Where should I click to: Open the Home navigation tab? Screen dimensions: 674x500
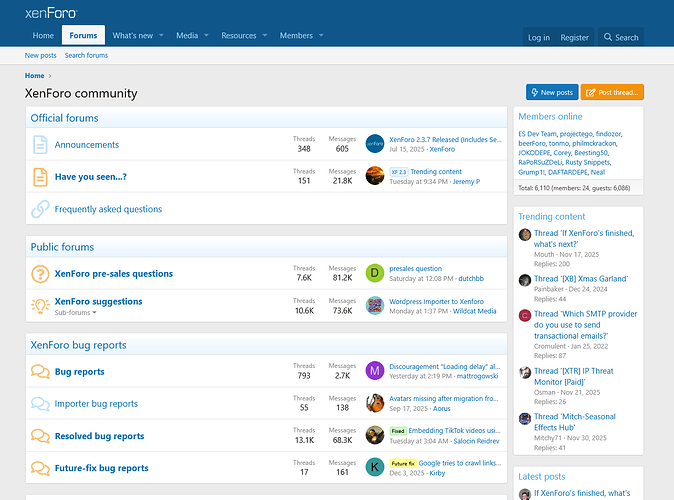pyautogui.click(x=43, y=36)
